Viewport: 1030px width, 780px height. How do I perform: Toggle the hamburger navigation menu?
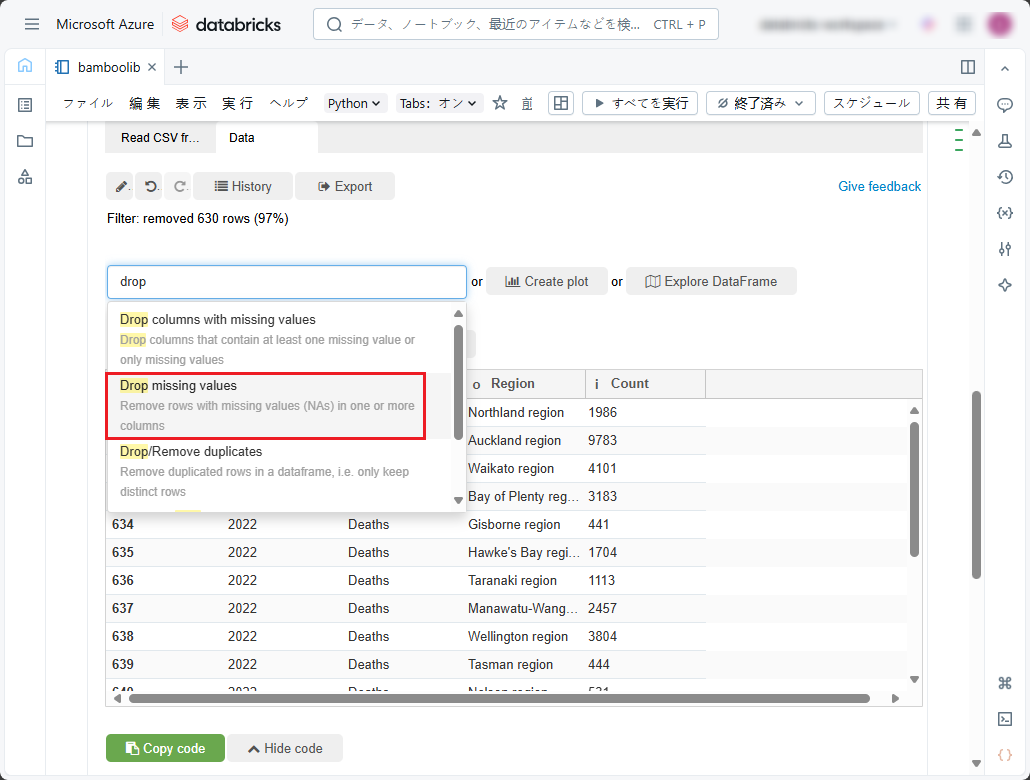click(32, 24)
